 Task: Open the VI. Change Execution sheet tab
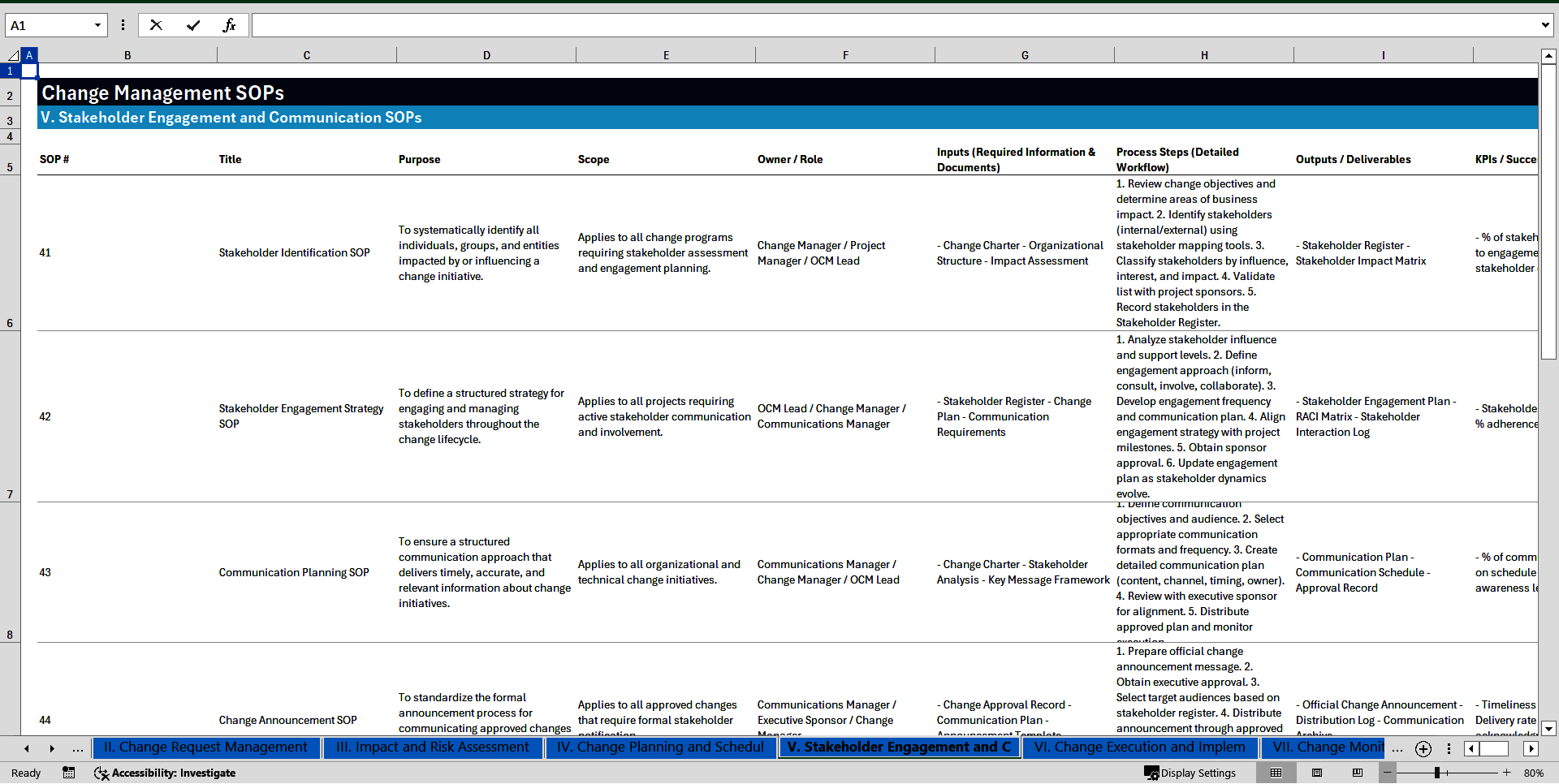(x=1139, y=747)
